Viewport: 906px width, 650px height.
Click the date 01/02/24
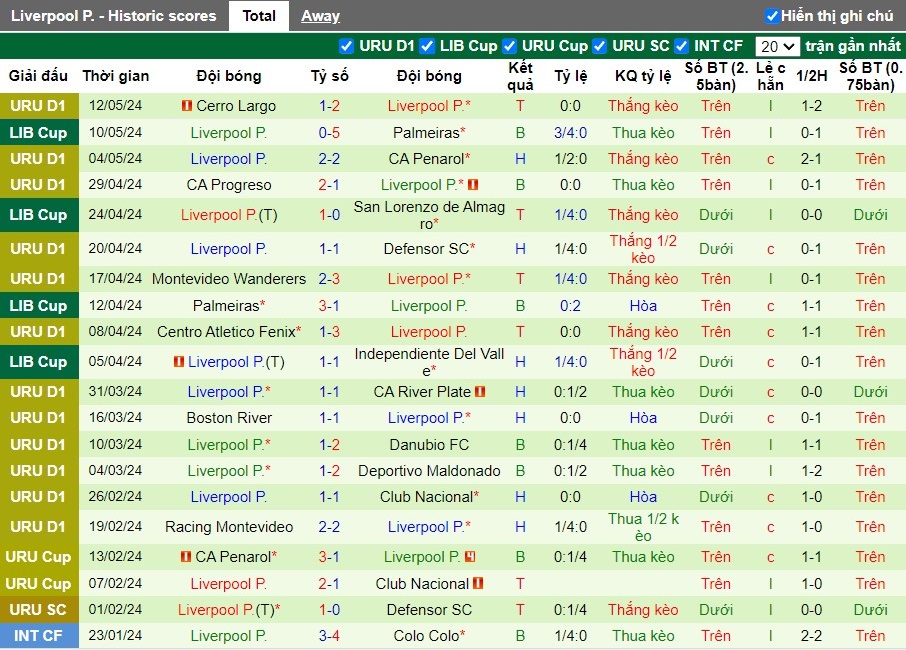click(x=116, y=610)
